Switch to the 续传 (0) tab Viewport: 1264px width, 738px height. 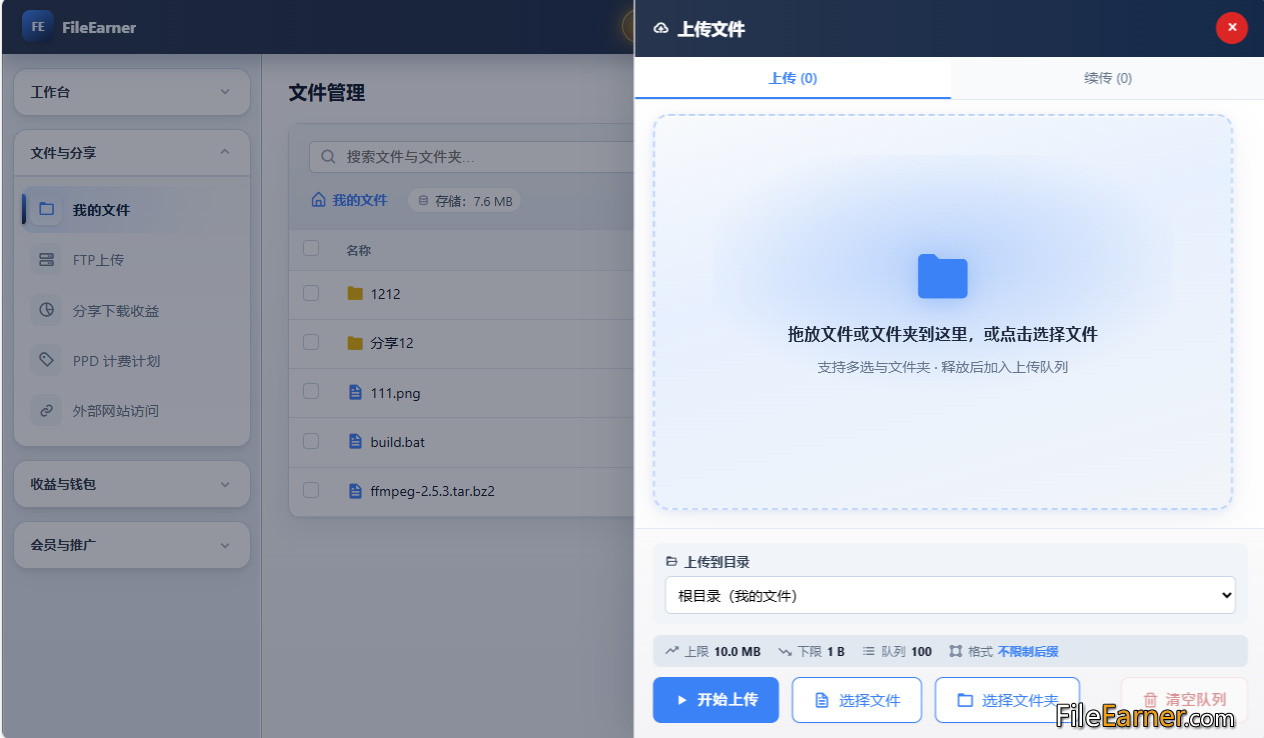point(1108,78)
